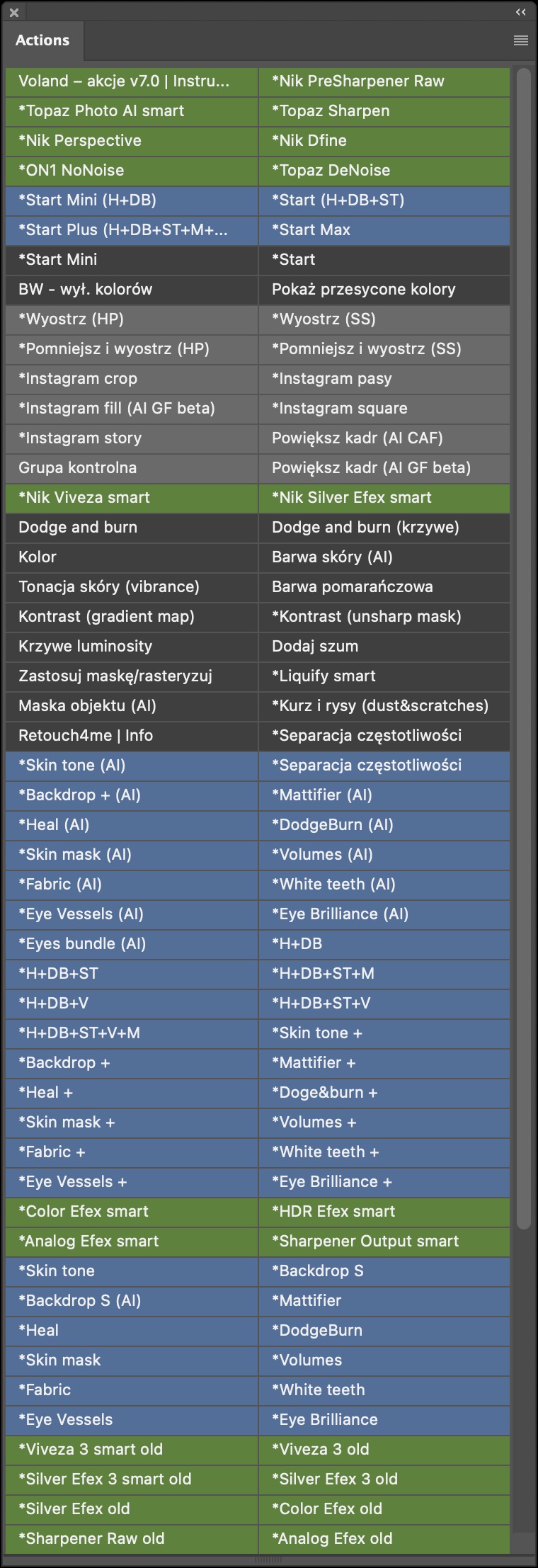Viewport: 538px width, 1568px height.
Task: Click the *Liquify smart action
Action: coord(384,676)
